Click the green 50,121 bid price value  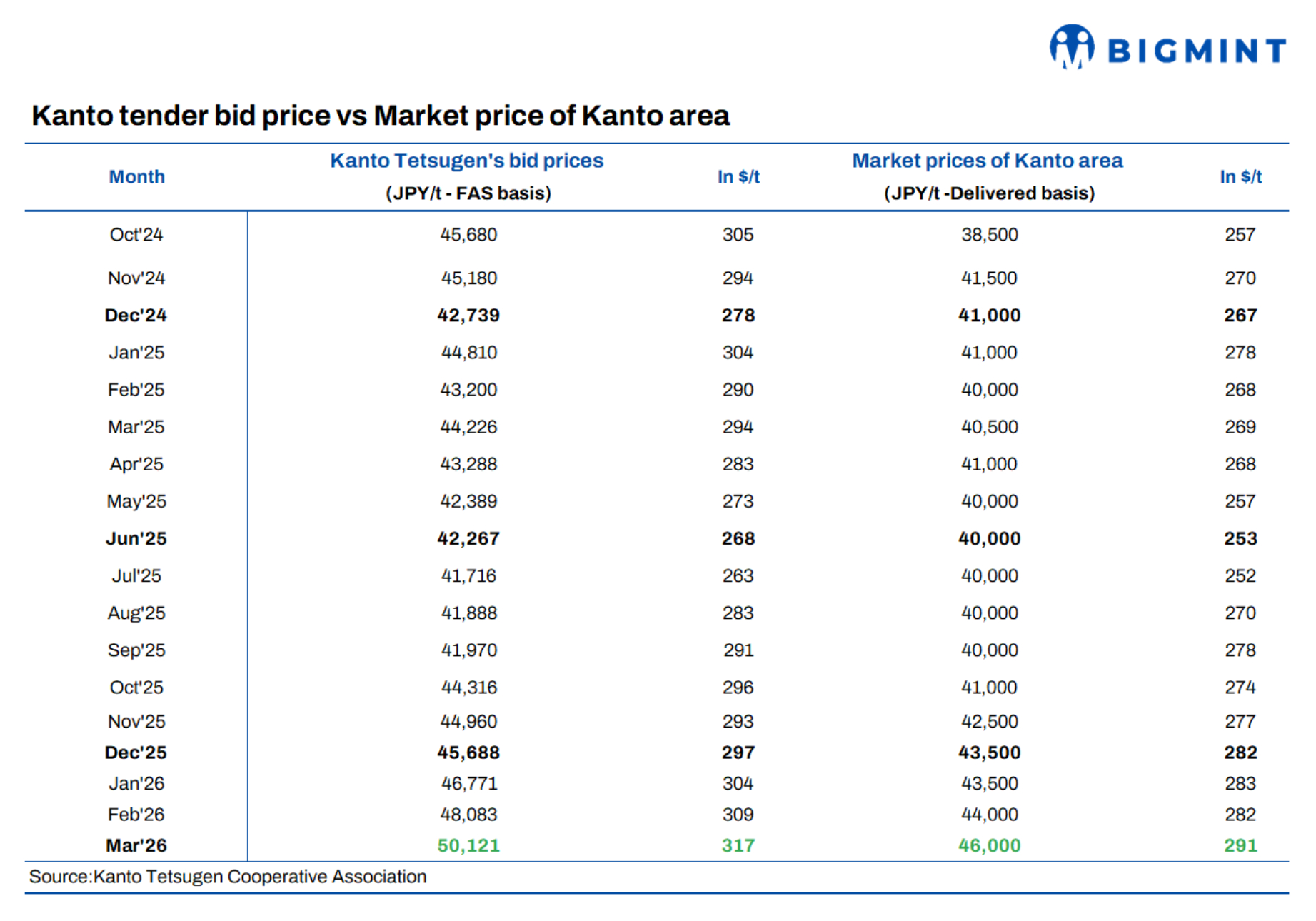[468, 845]
